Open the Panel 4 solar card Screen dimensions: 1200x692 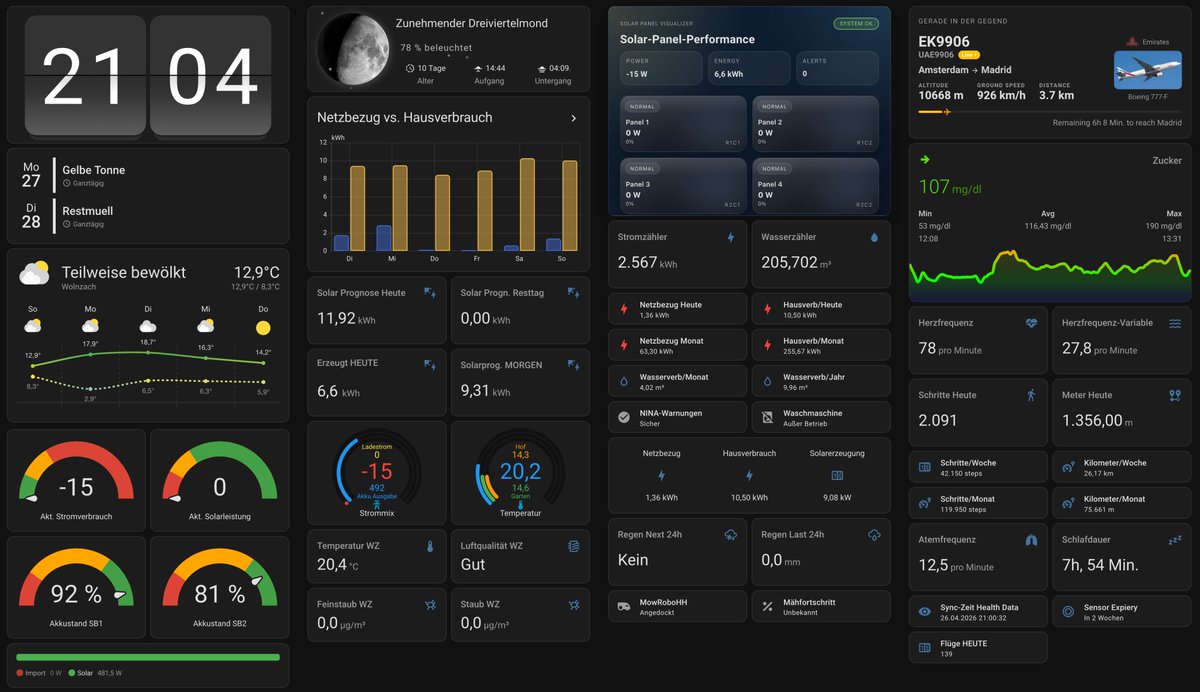[x=815, y=185]
